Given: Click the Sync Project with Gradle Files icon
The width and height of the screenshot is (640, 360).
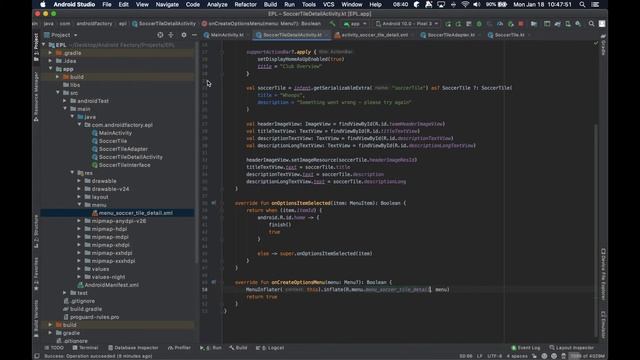Looking at the screenshot, I should tap(558, 24).
